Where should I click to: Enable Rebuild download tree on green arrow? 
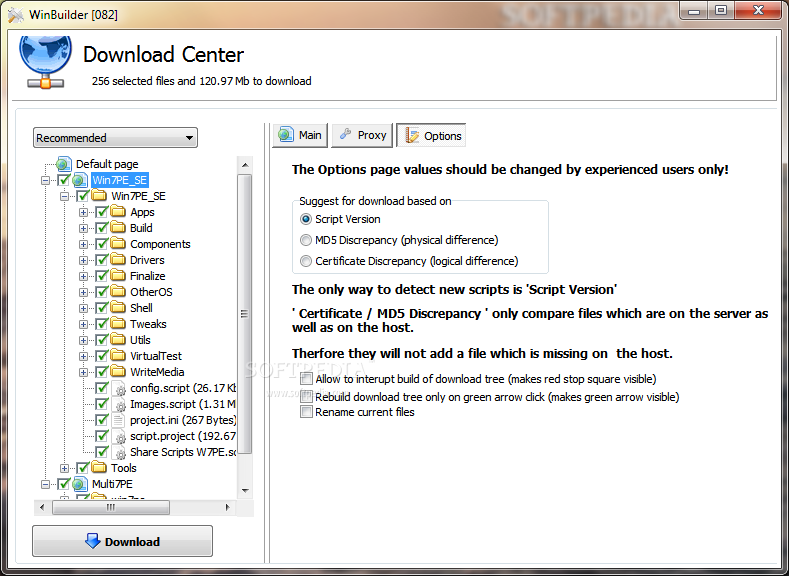tap(306, 396)
